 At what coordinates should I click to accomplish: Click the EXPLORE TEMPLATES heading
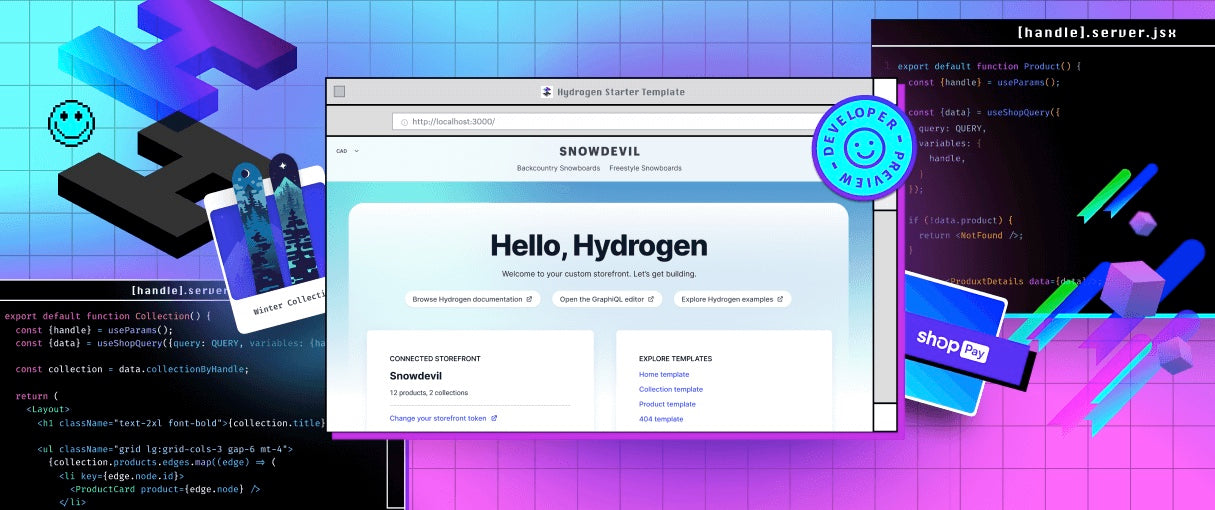pos(675,358)
